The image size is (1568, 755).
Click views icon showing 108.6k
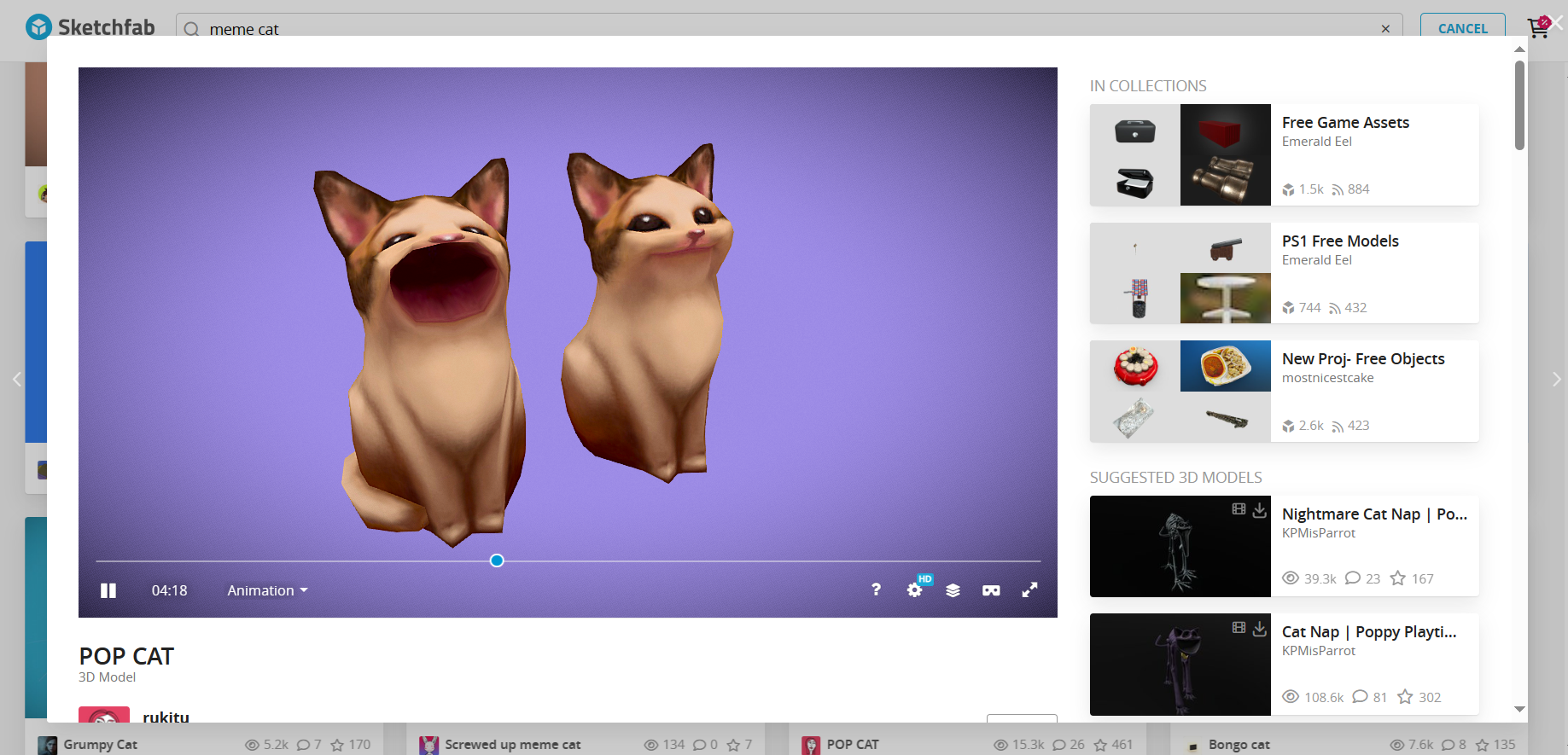[1291, 697]
